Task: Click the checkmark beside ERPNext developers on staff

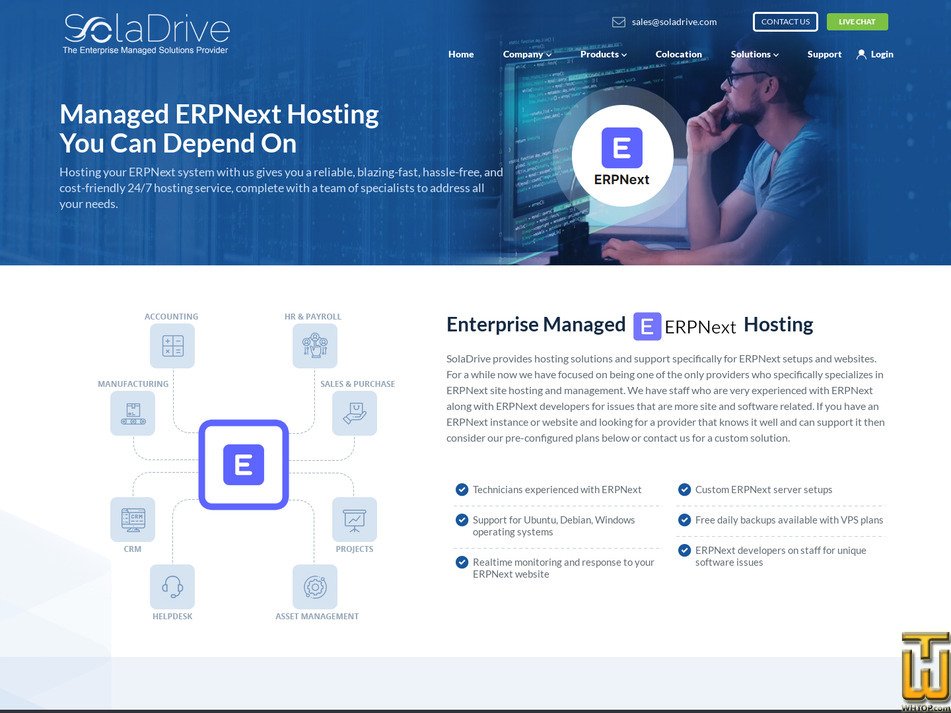Action: [x=684, y=550]
